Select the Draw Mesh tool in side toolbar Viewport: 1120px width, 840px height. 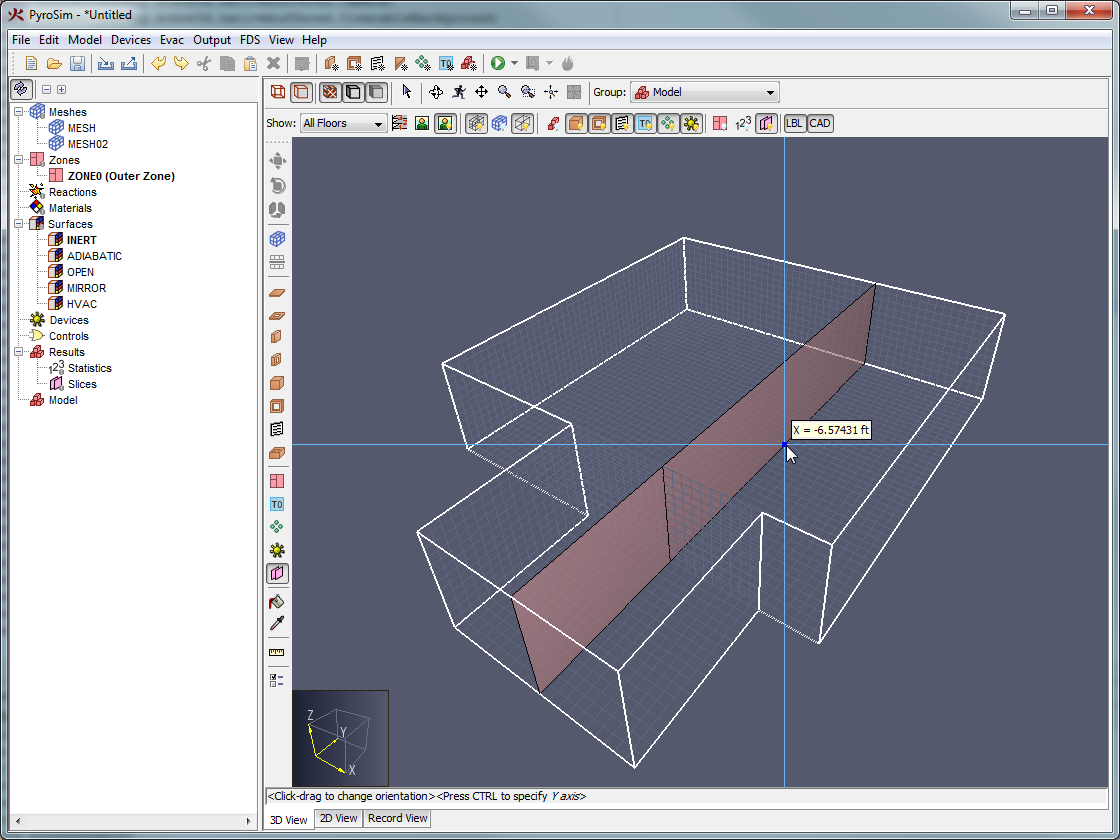click(x=277, y=239)
